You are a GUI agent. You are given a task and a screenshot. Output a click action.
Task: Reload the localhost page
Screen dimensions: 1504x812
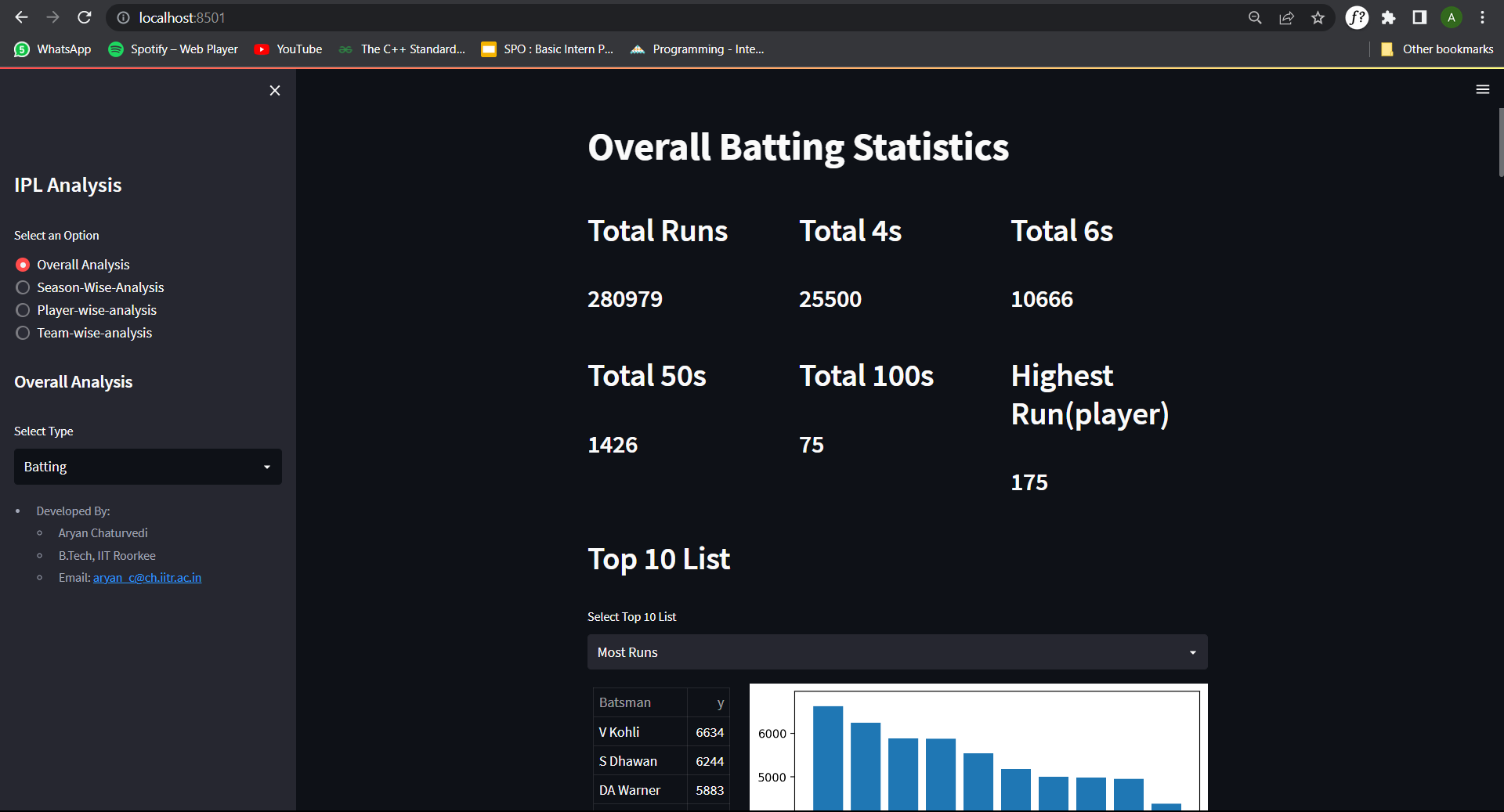tap(84, 17)
